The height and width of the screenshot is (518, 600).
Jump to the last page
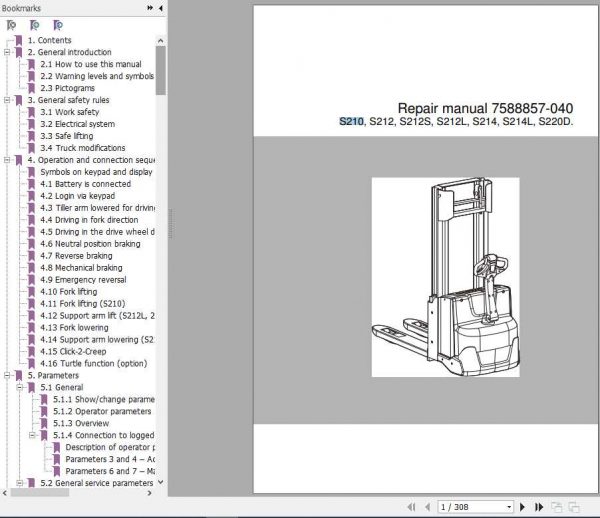(539, 507)
